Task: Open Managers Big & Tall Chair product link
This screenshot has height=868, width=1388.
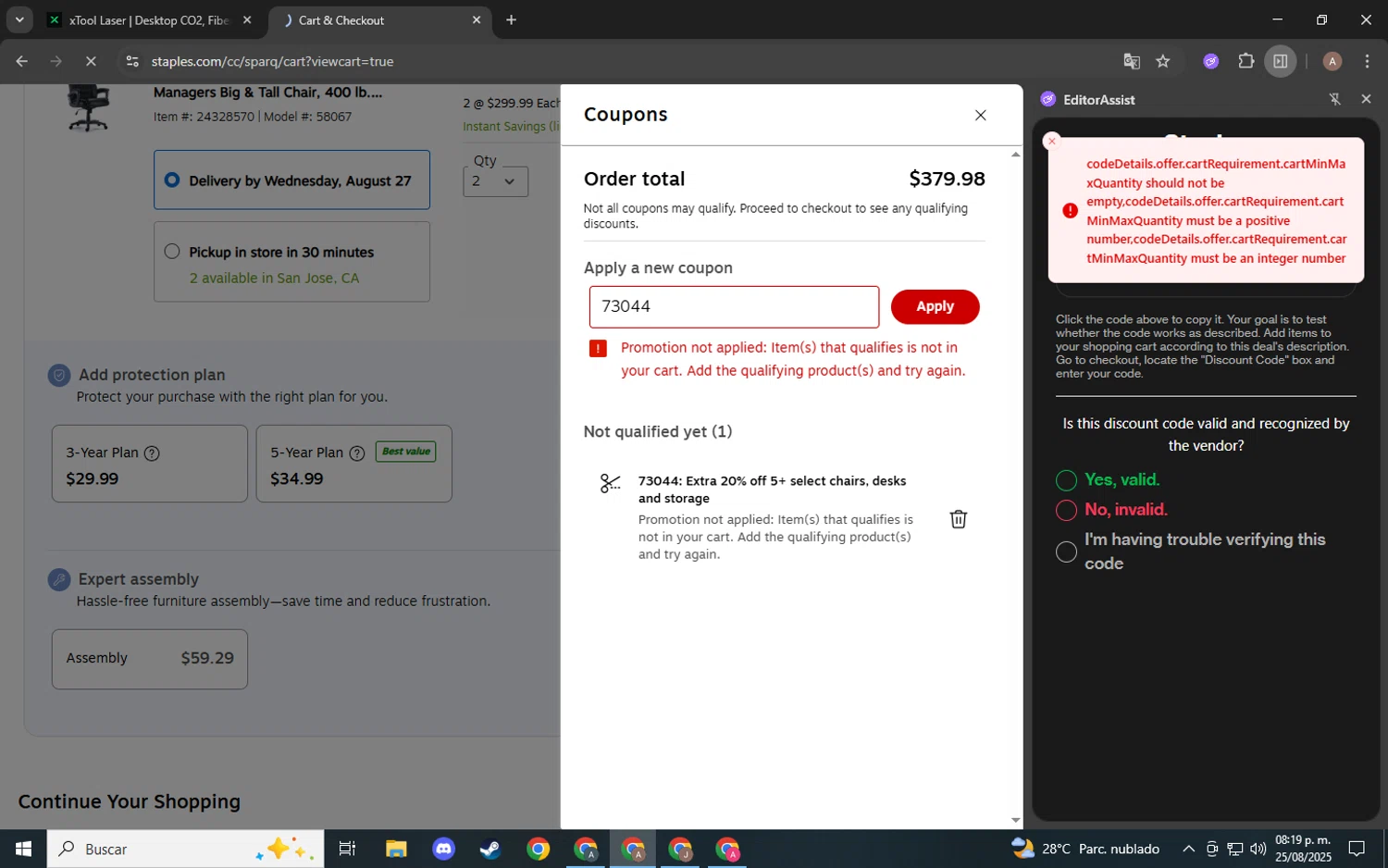Action: point(267,93)
